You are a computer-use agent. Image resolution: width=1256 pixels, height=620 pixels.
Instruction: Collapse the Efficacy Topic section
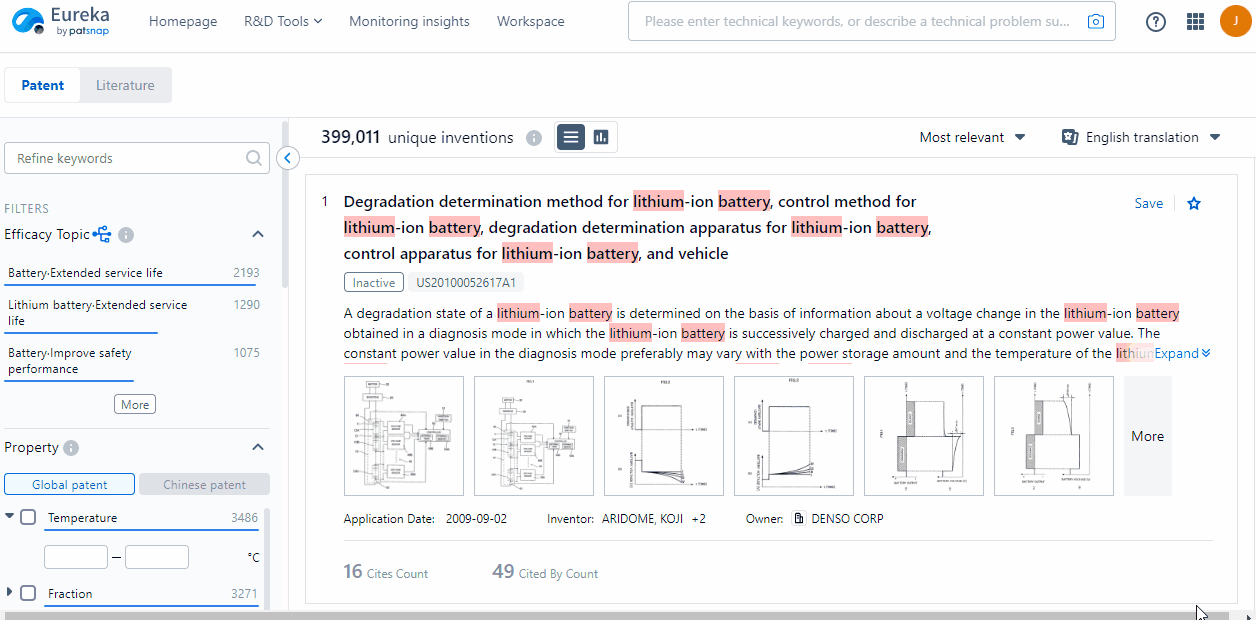[257, 234]
